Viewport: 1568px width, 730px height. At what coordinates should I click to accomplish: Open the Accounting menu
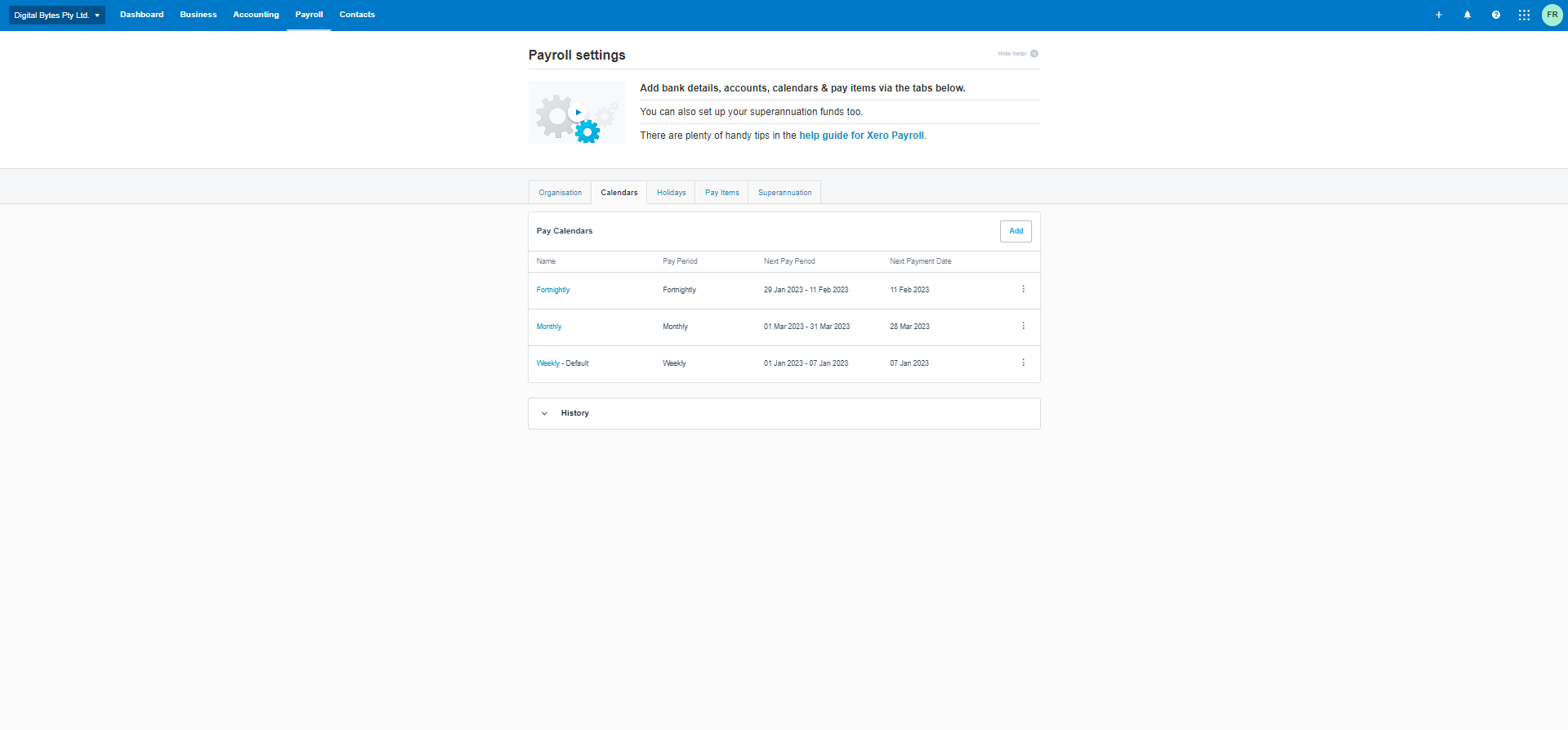tap(256, 15)
